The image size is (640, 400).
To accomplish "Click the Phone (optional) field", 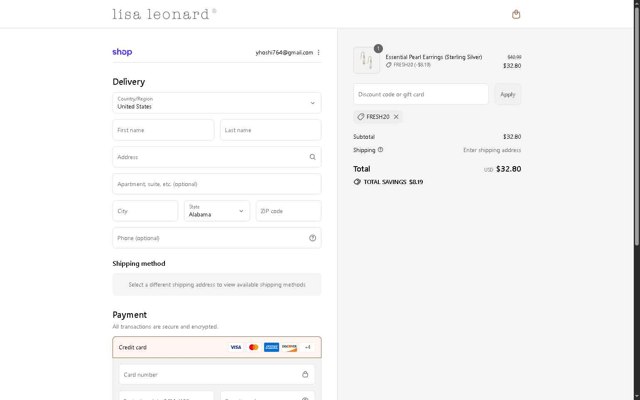I will (x=217, y=238).
